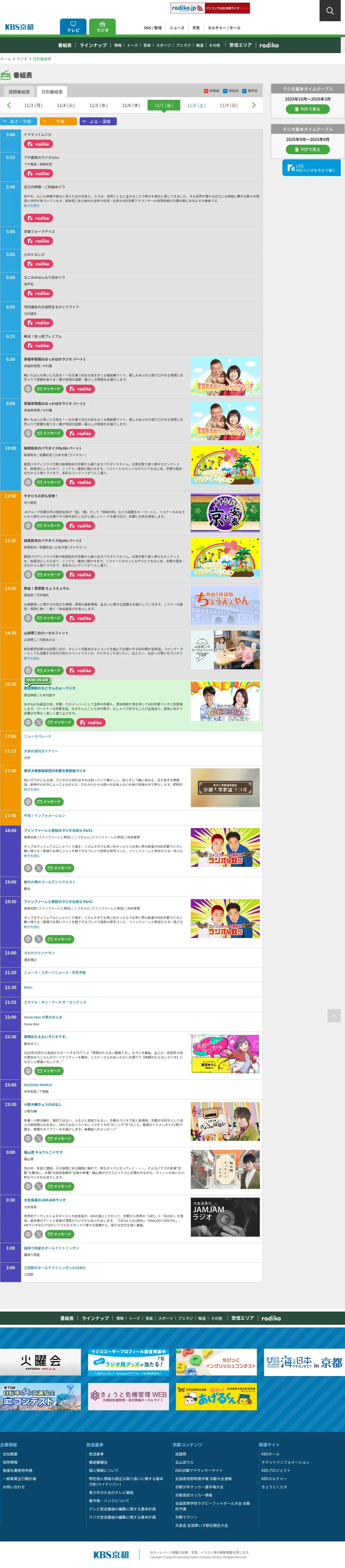
Task: Open 採用情報 footer link
Action: (x=10, y=1462)
